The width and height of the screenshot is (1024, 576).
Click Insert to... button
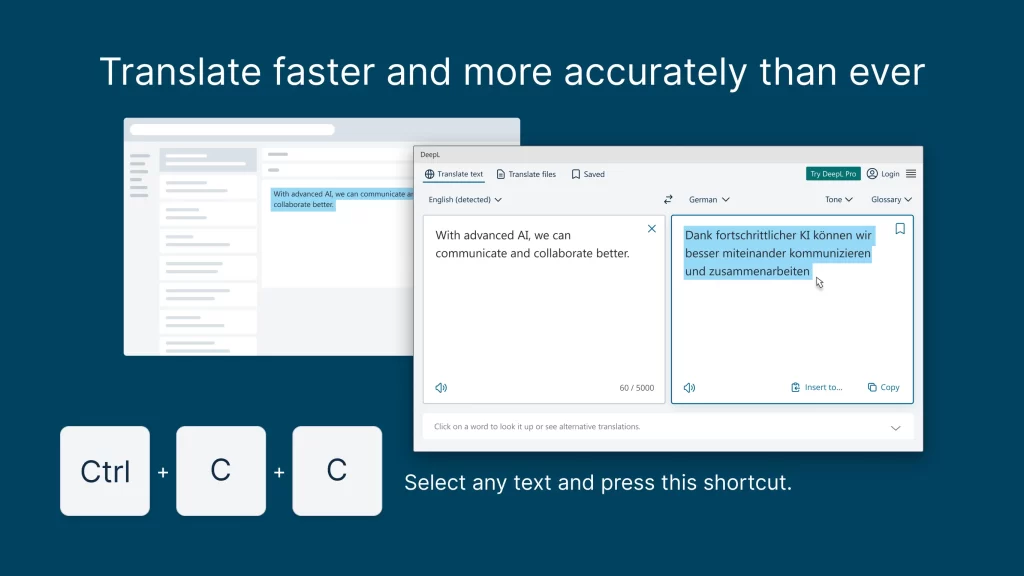pyautogui.click(x=816, y=387)
